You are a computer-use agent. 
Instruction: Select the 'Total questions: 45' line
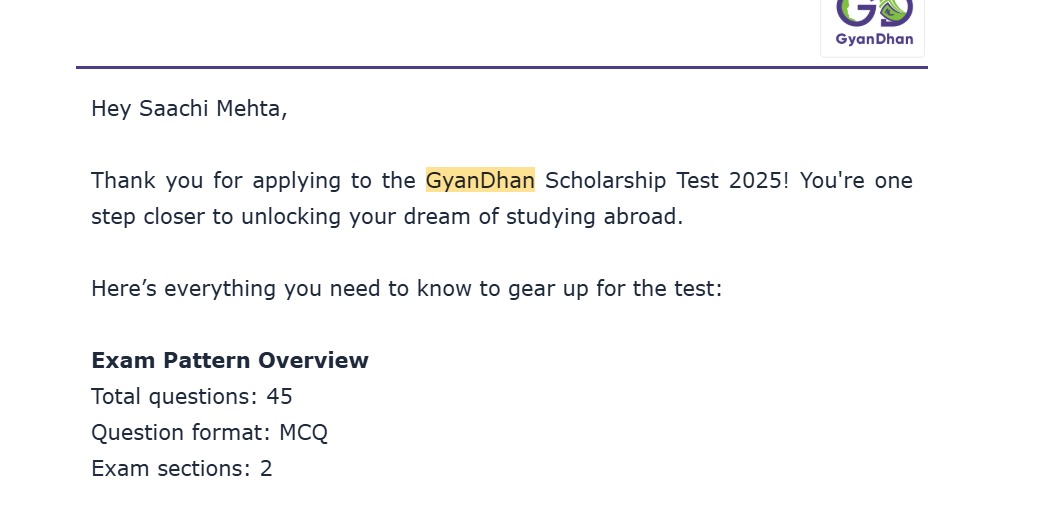(x=192, y=397)
